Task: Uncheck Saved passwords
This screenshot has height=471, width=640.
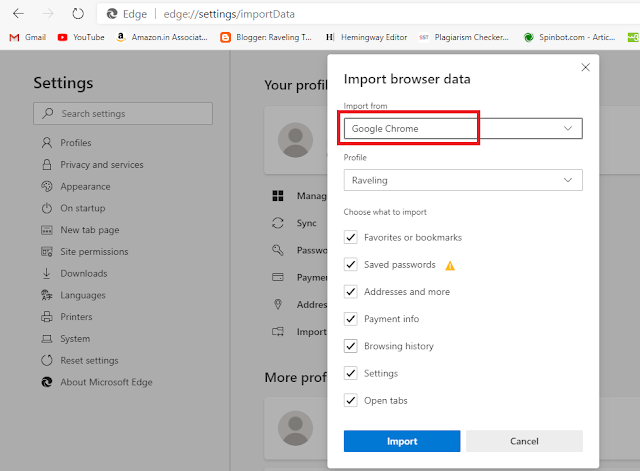Action: coord(351,264)
